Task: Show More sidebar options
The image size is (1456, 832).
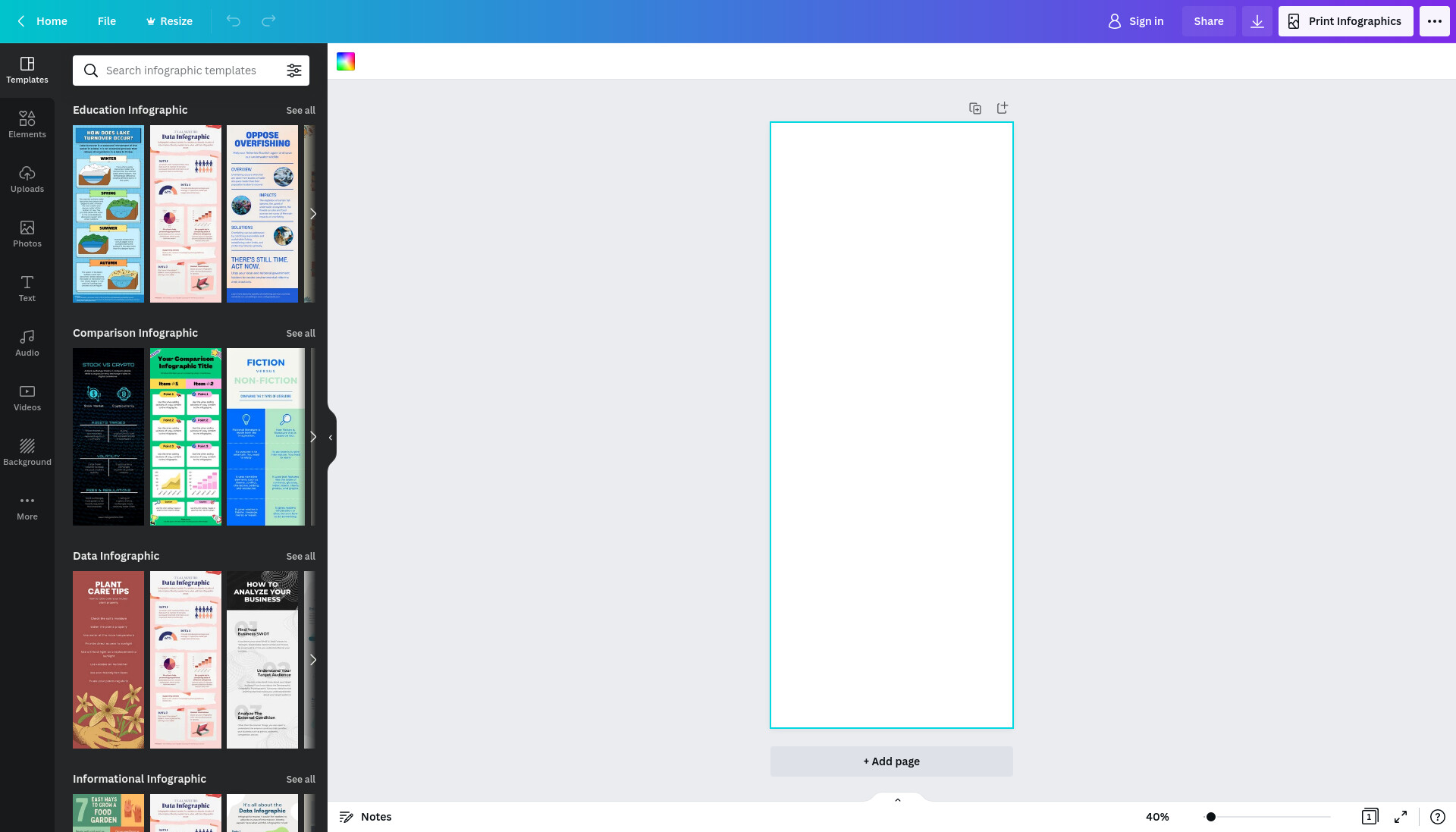Action: (27, 507)
